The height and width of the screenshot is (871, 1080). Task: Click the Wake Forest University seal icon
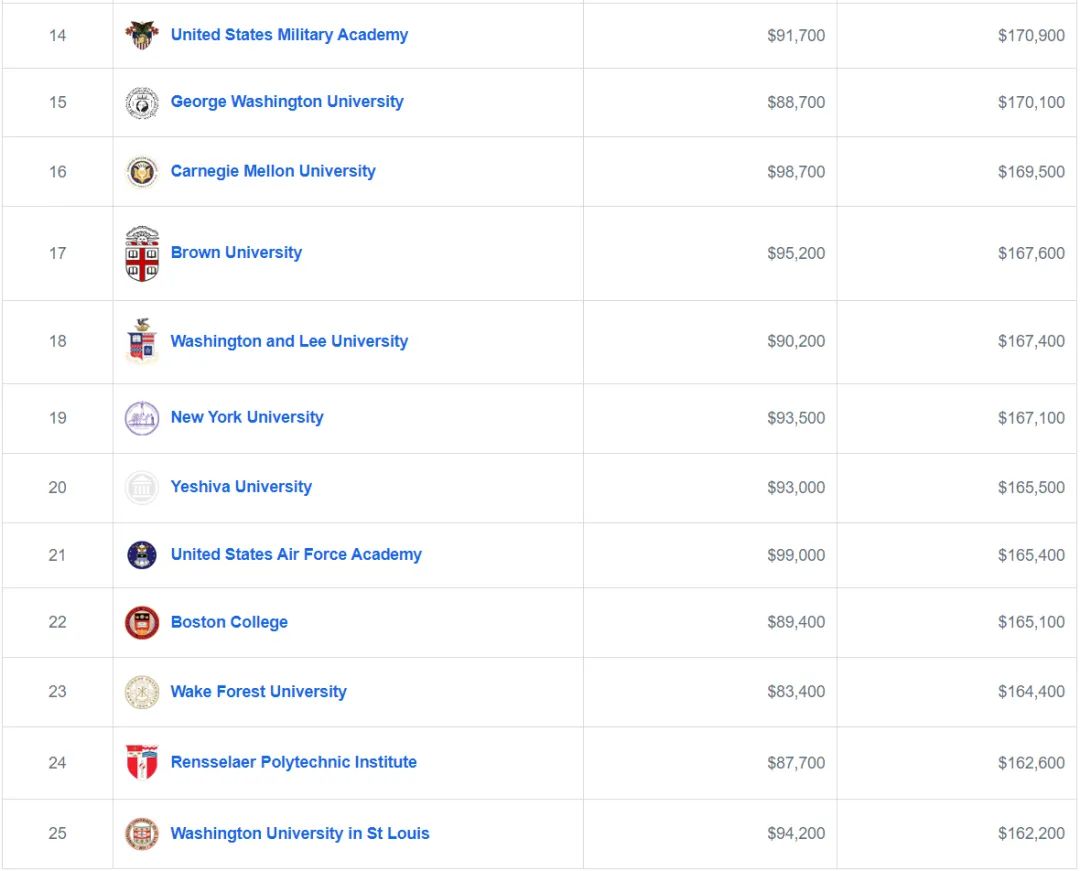(x=142, y=692)
